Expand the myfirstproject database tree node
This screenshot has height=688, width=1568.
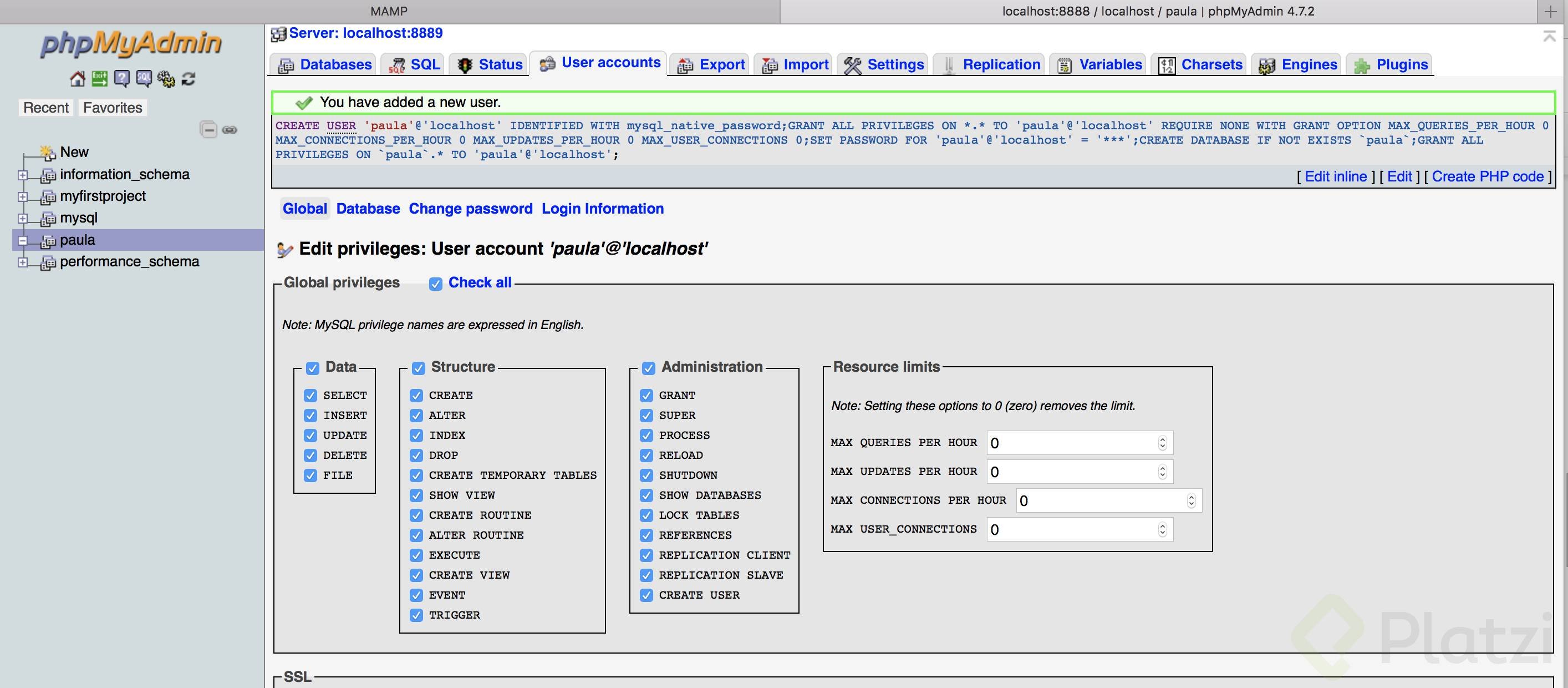pyautogui.click(x=23, y=196)
